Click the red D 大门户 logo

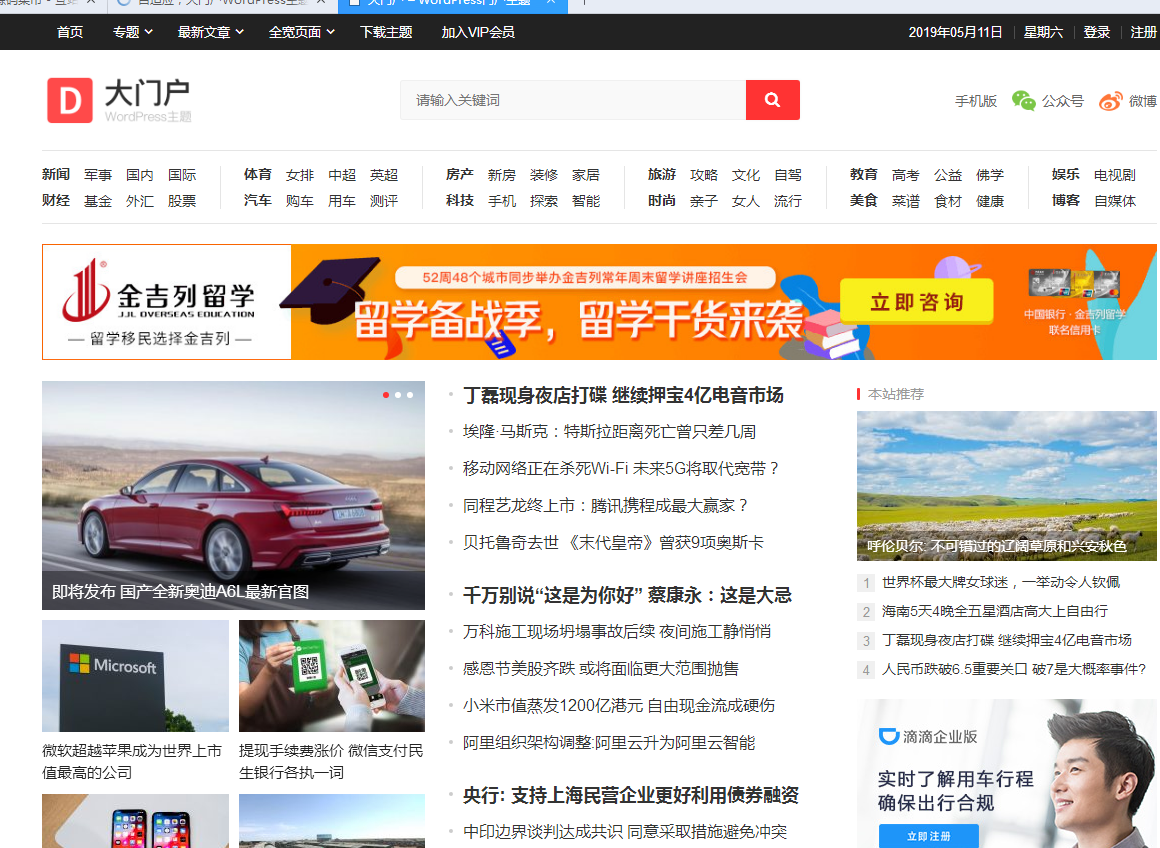point(70,101)
